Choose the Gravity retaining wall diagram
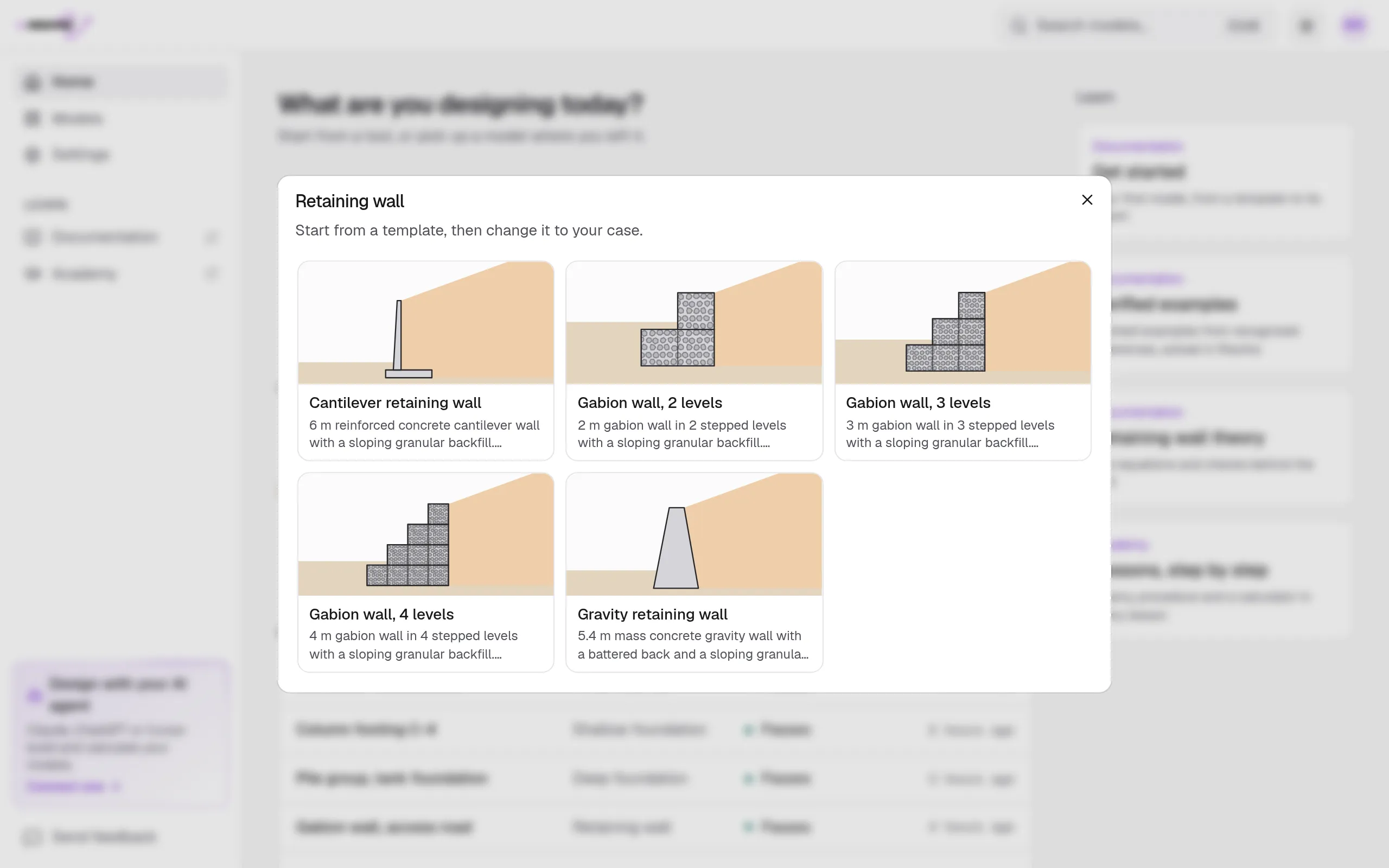1389x868 pixels. (694, 534)
